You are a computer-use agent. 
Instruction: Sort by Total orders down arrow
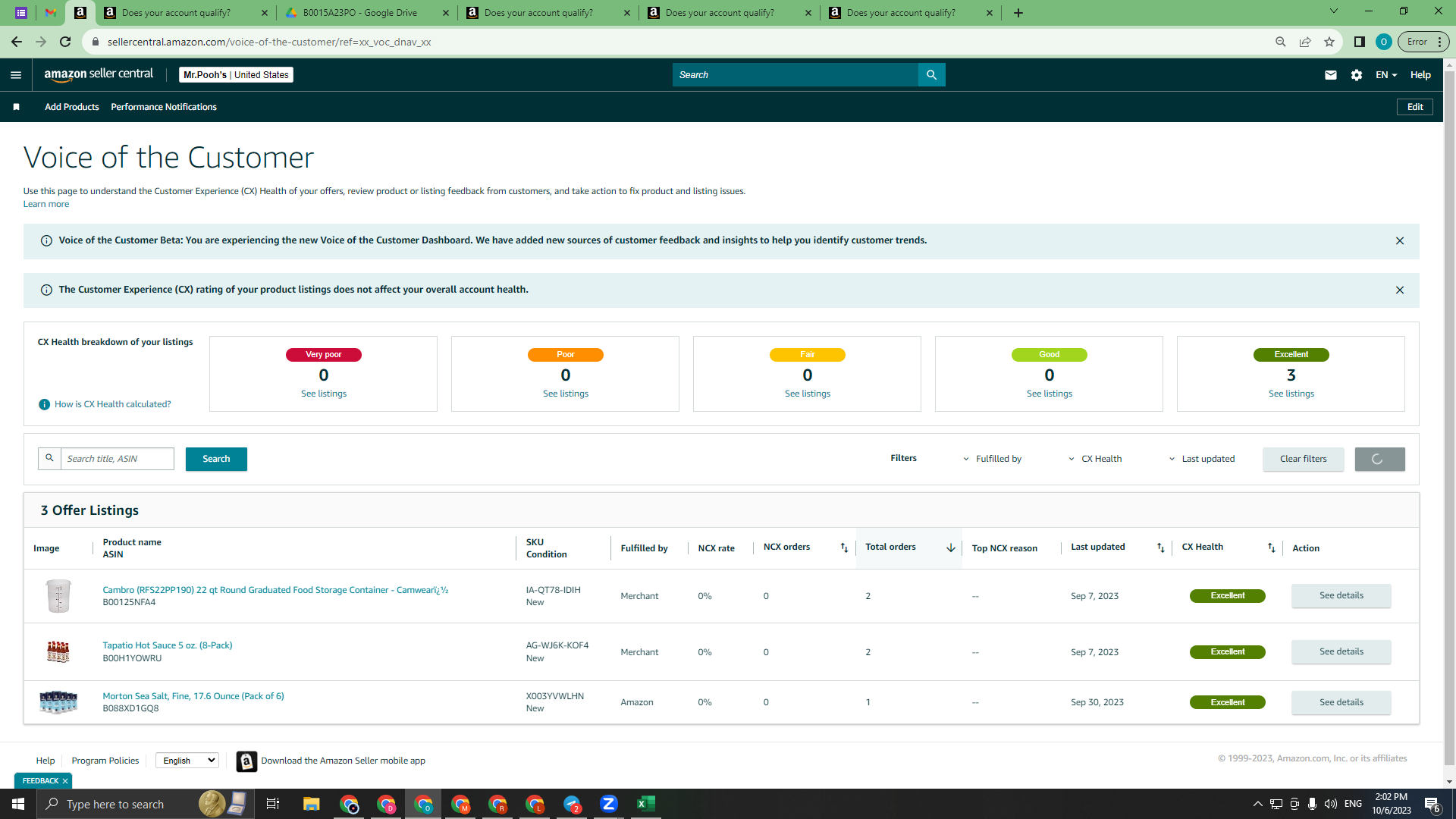coord(950,548)
